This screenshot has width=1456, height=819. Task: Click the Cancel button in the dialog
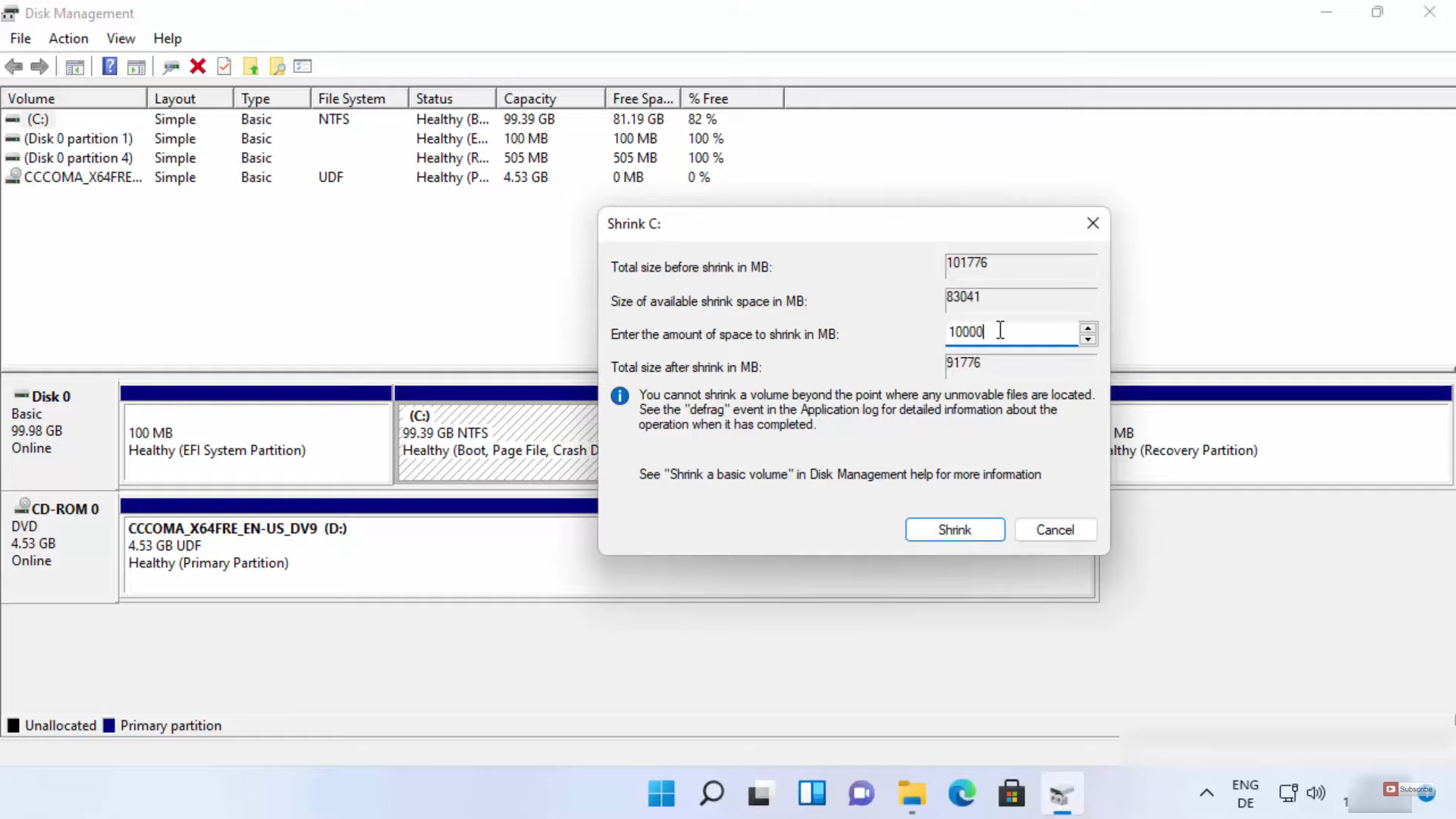[1055, 529]
